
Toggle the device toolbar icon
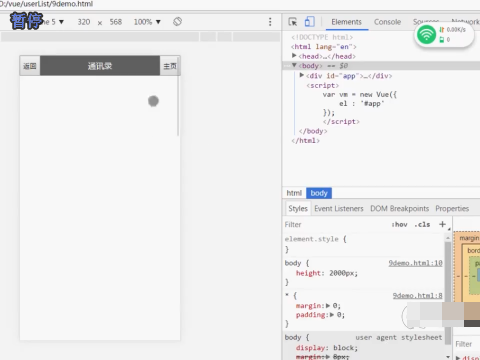(x=309, y=22)
